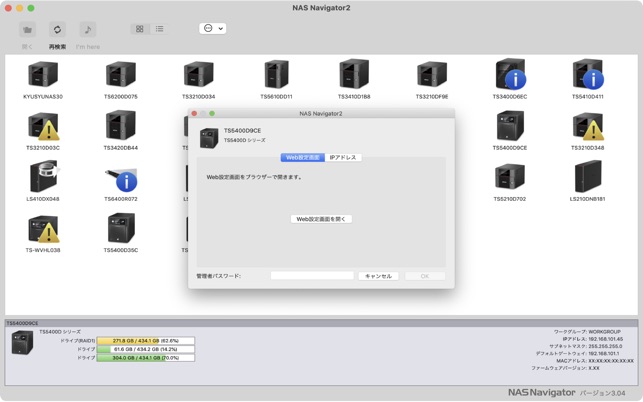Select the TS3210DF9E NAS device
643x402 pixels.
[x=432, y=80]
